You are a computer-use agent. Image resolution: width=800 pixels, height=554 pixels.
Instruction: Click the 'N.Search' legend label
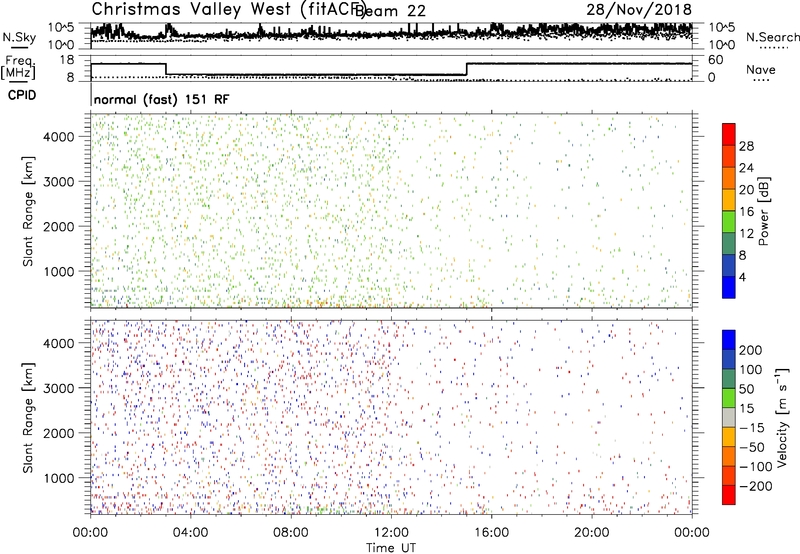coord(772,37)
